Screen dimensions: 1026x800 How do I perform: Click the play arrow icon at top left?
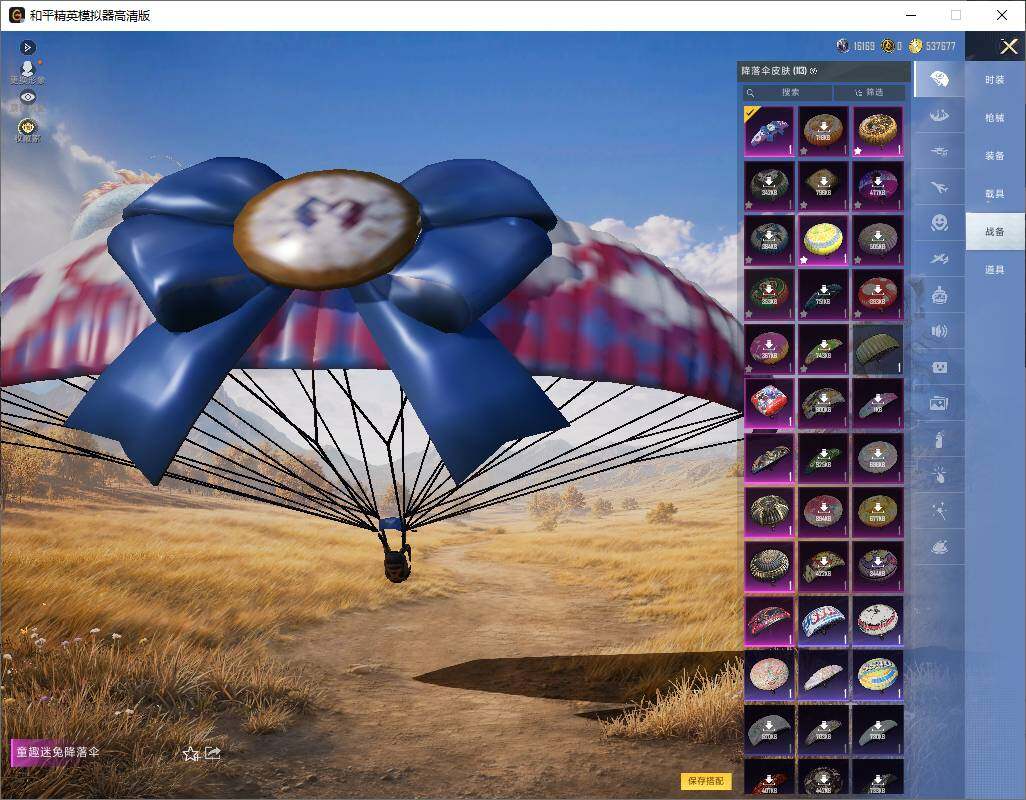click(27, 48)
